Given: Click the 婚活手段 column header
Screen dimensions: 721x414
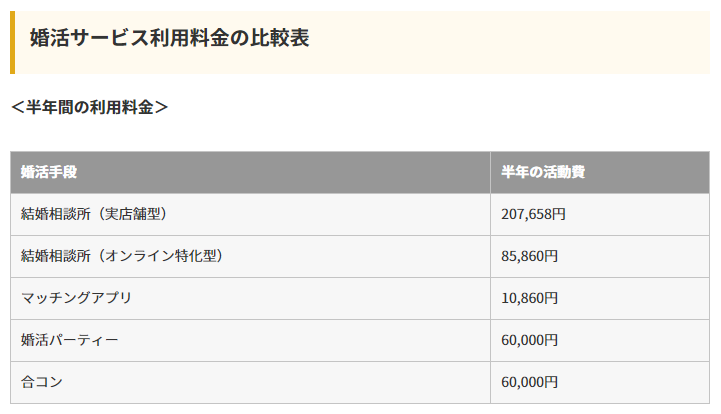Looking at the screenshot, I should pos(49,172).
